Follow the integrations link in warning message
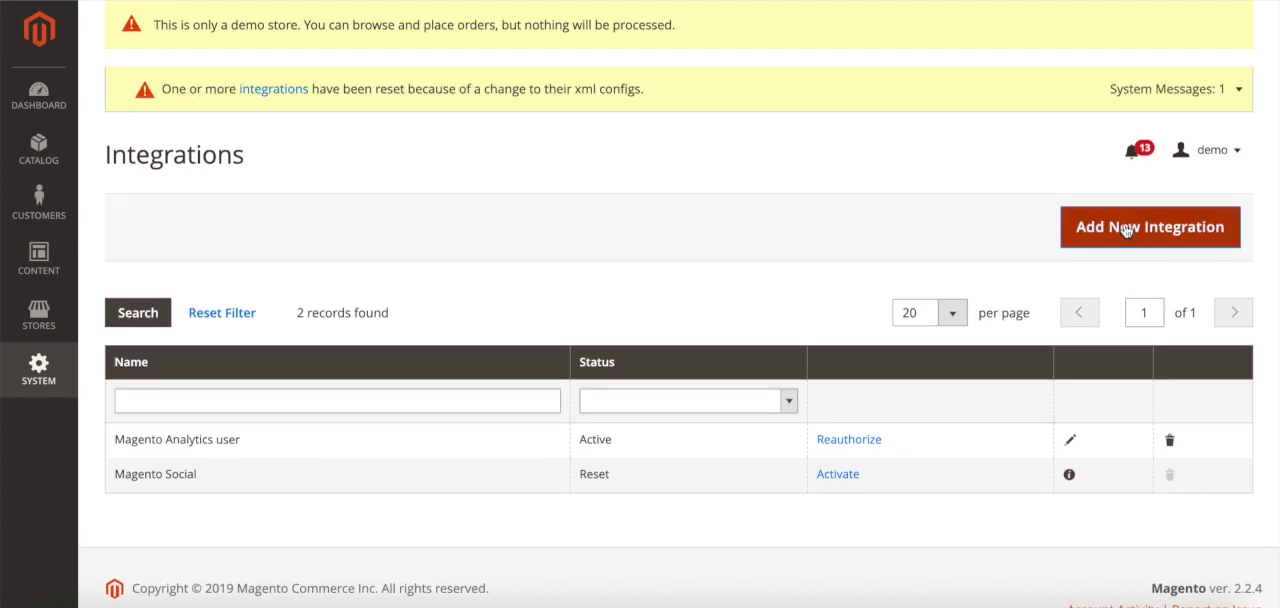Screen dimensions: 1280x608 (273, 89)
